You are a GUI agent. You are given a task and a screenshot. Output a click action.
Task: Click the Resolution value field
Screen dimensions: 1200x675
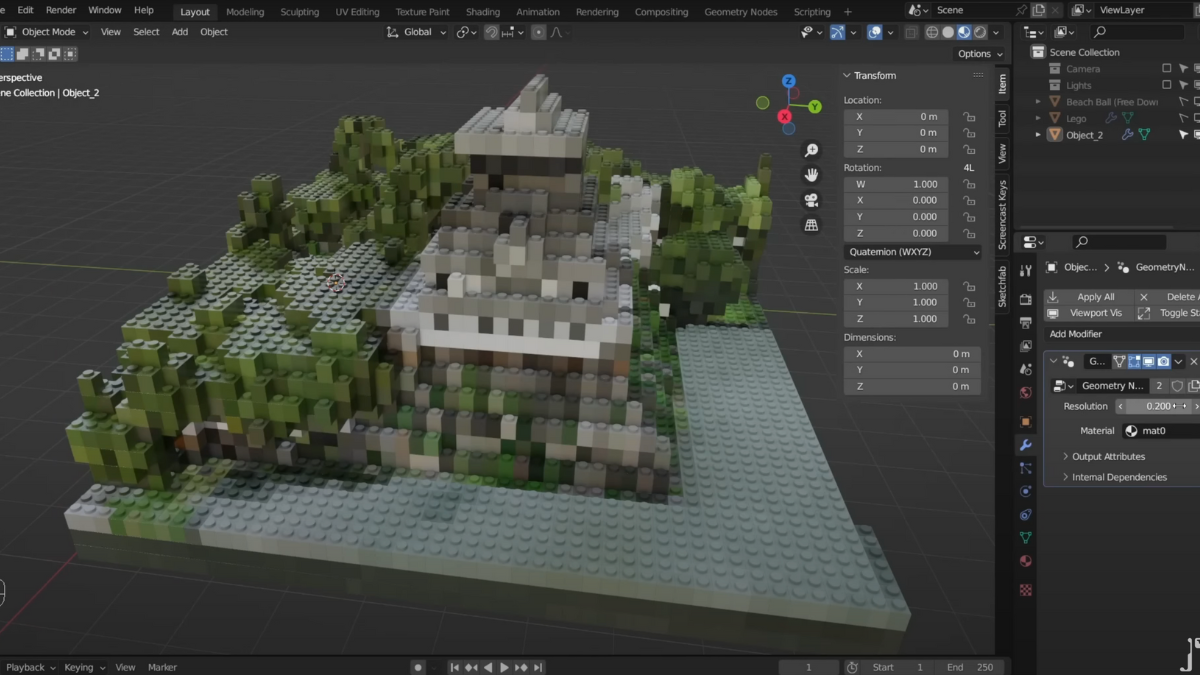click(x=1158, y=406)
